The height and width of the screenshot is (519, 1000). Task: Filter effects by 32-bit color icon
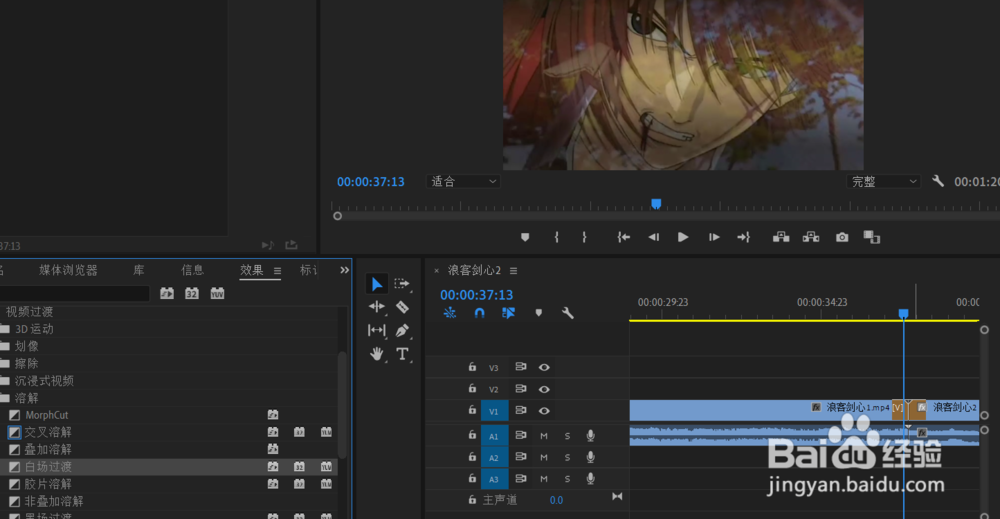pos(192,293)
